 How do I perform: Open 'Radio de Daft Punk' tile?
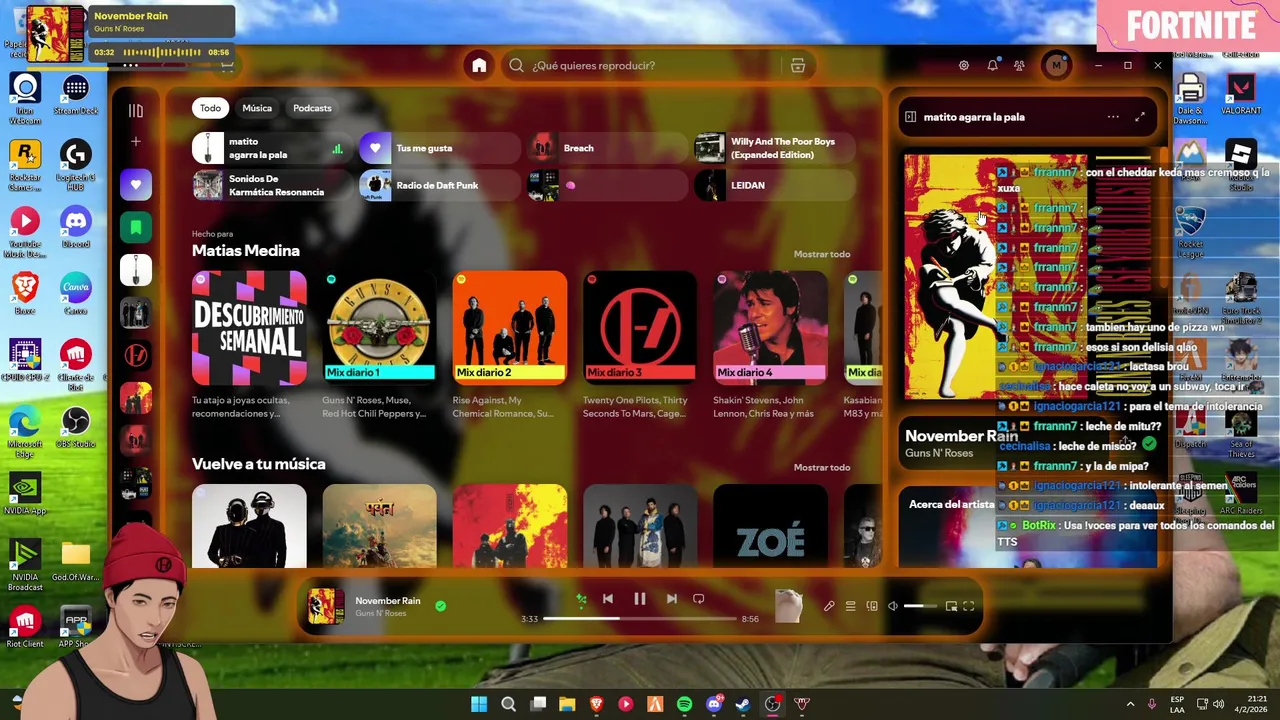438,186
